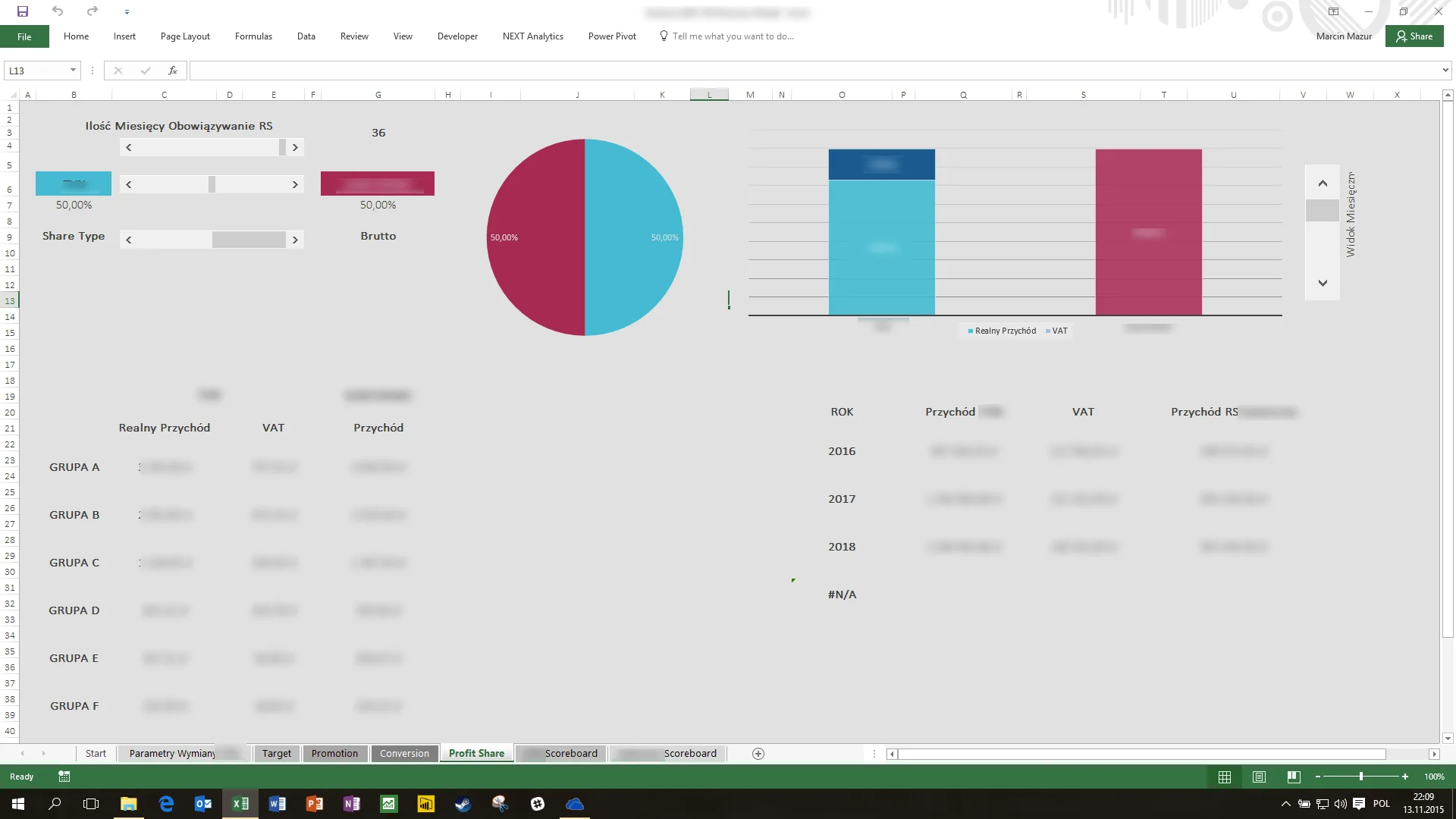The image size is (1456, 819).
Task: Open the Page Layout ribbon tab
Action: 185,36
